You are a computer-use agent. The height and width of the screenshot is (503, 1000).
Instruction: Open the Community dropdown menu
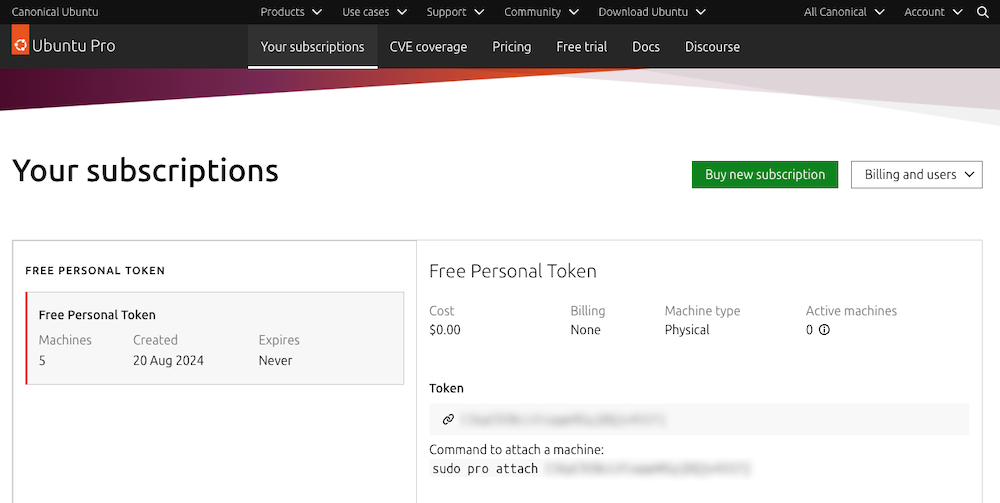click(x=541, y=12)
